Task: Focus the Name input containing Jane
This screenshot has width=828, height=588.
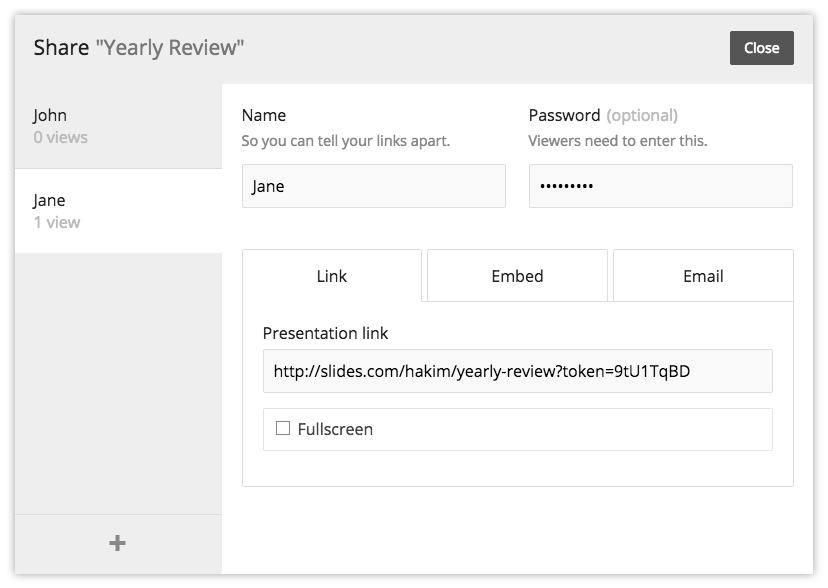Action: click(373, 187)
